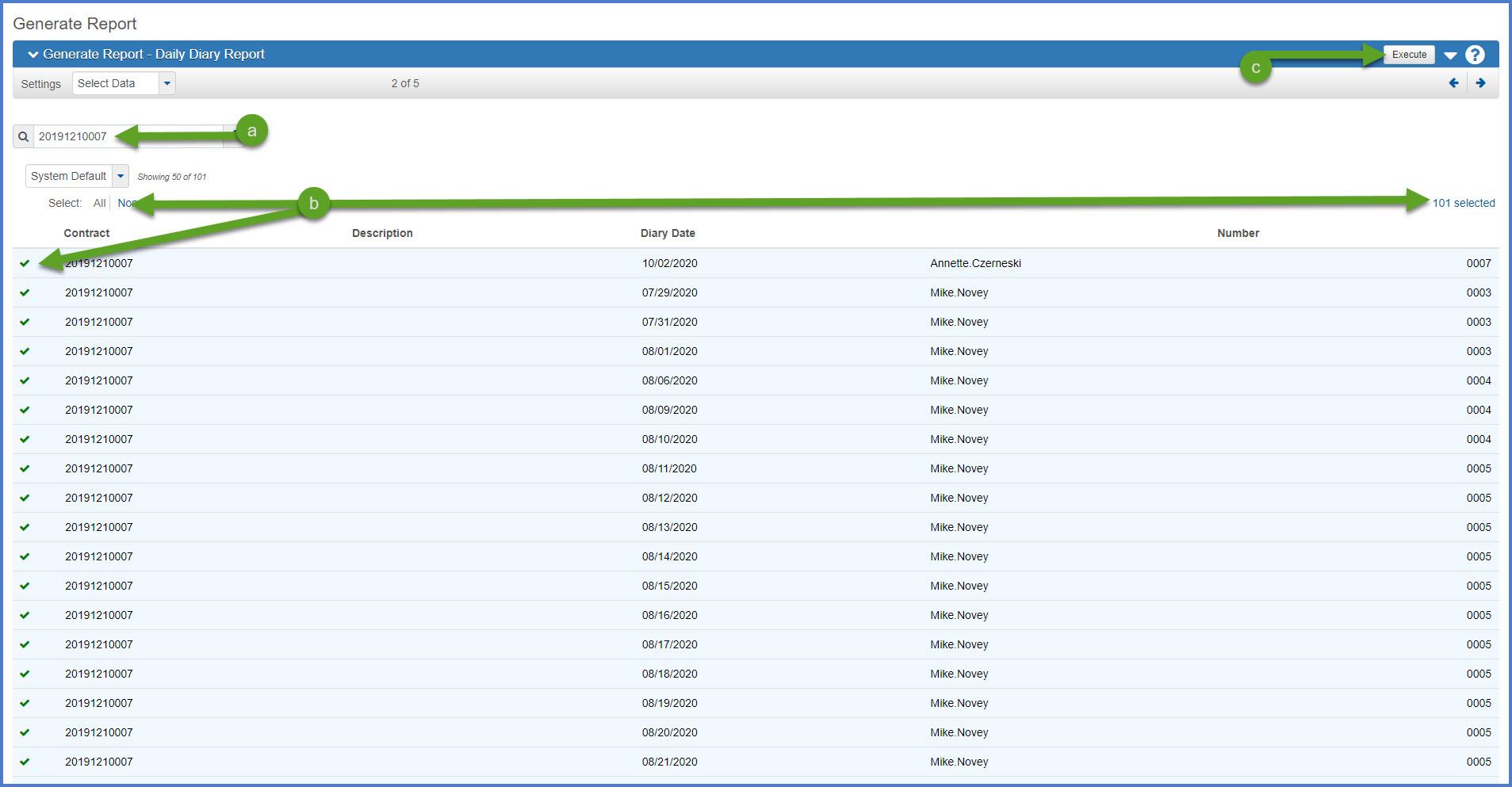Click the Settings label in toolbar

(x=40, y=84)
